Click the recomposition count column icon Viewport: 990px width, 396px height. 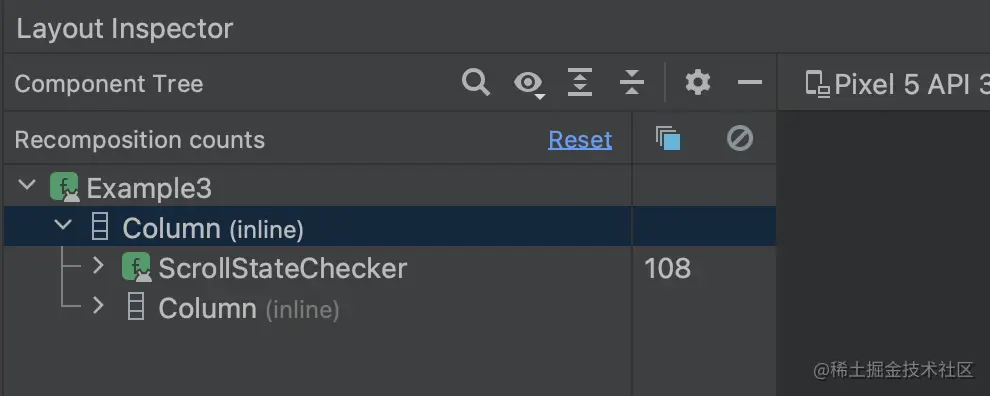[668, 138]
